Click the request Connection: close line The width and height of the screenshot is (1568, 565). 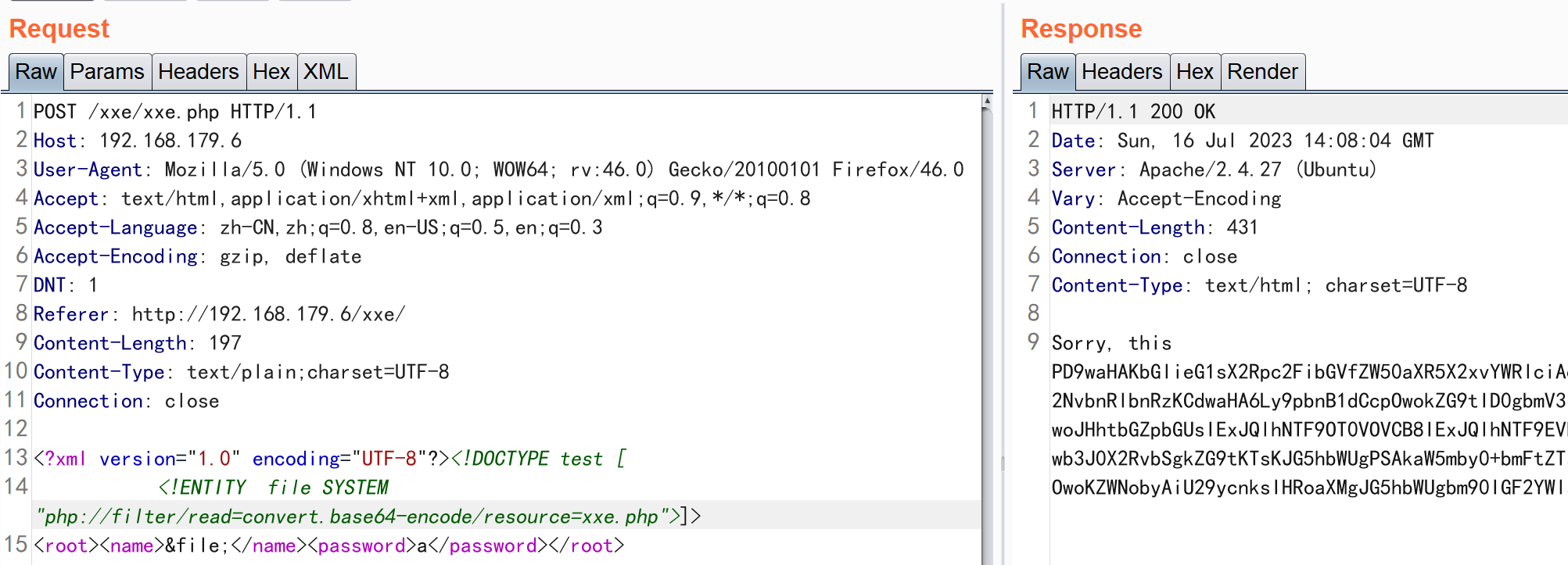(x=126, y=401)
